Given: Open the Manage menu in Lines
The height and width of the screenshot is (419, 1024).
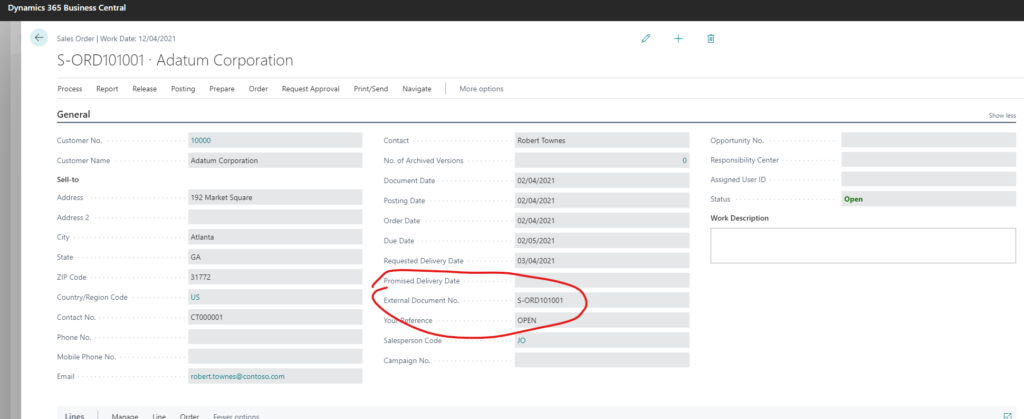Looking at the screenshot, I should (125, 415).
